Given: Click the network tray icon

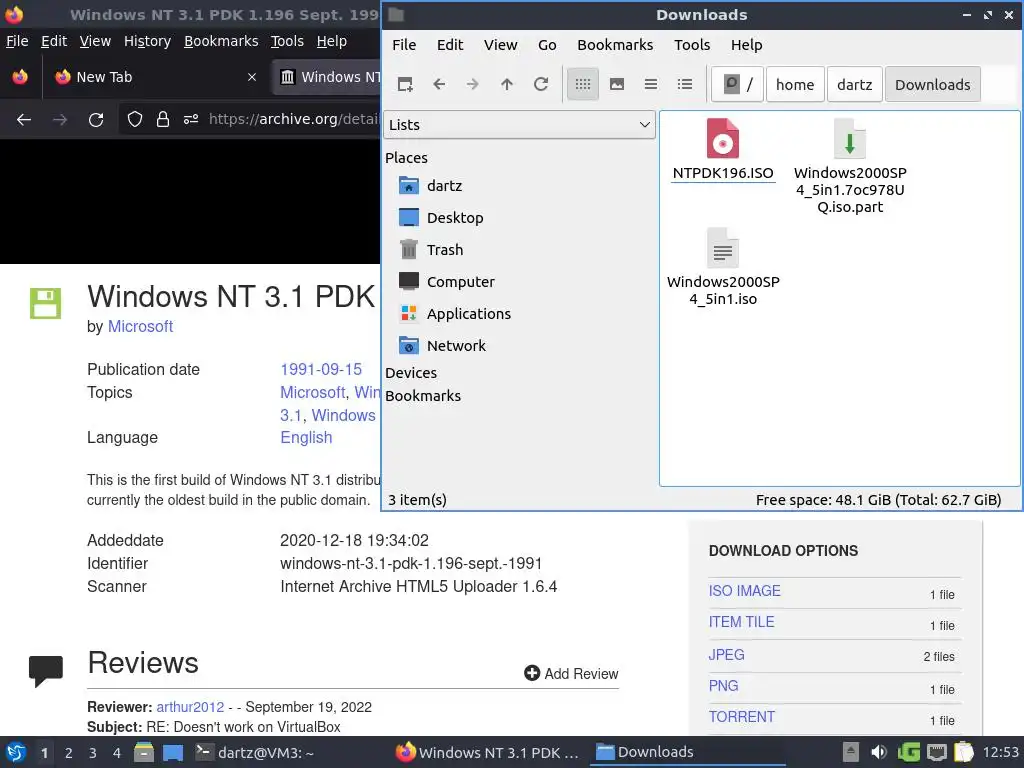Looking at the screenshot, I should 936,753.
